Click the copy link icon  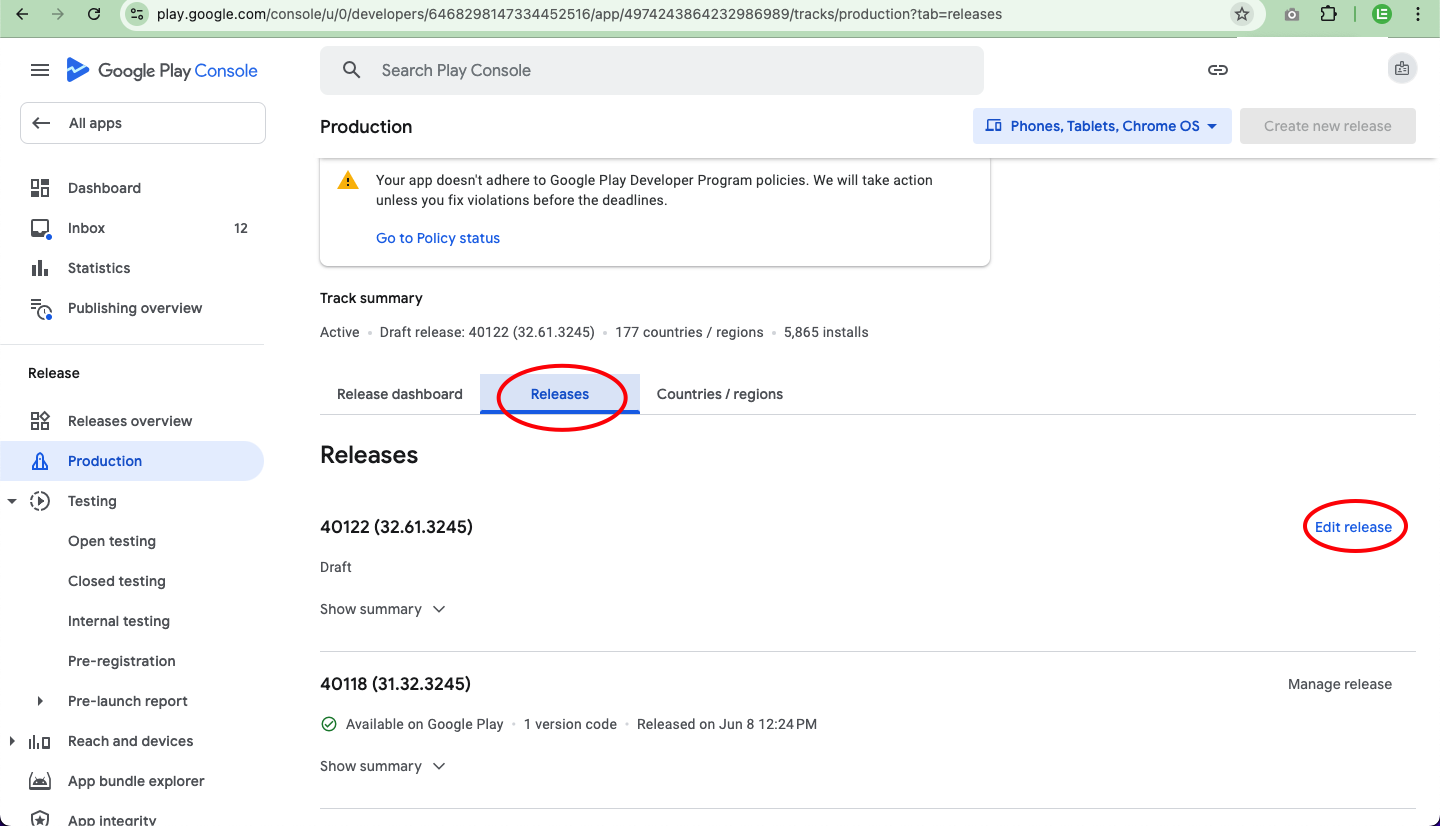pos(1217,70)
